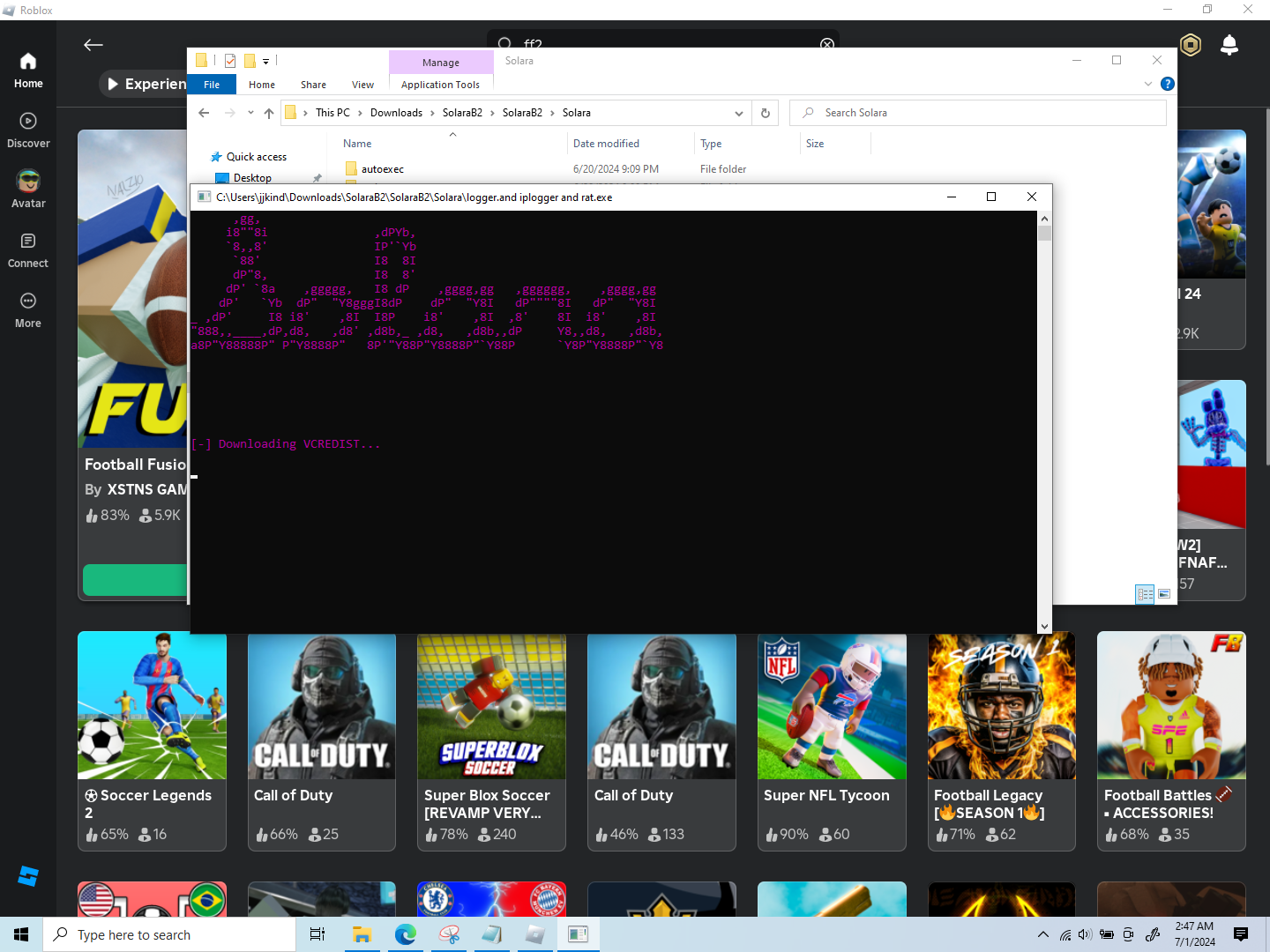1270x952 pixels.
Task: Open the taskbar clock and calendar
Action: click(x=1194, y=934)
